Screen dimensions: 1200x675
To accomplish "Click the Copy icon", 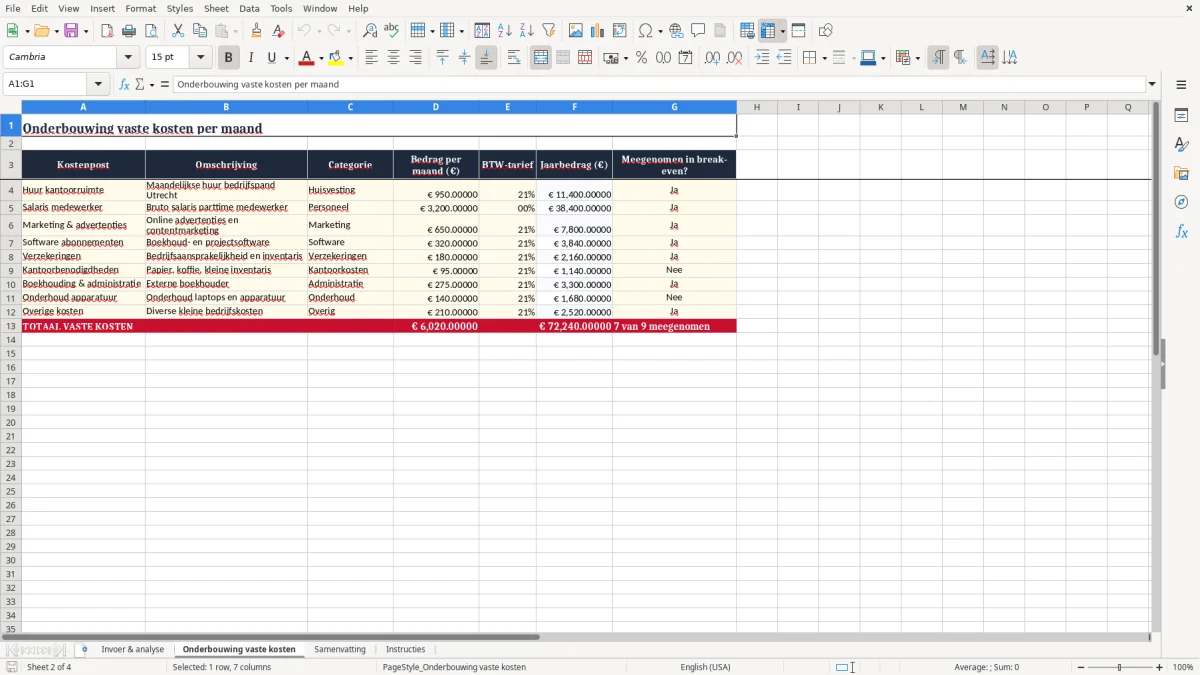I will coord(200,31).
